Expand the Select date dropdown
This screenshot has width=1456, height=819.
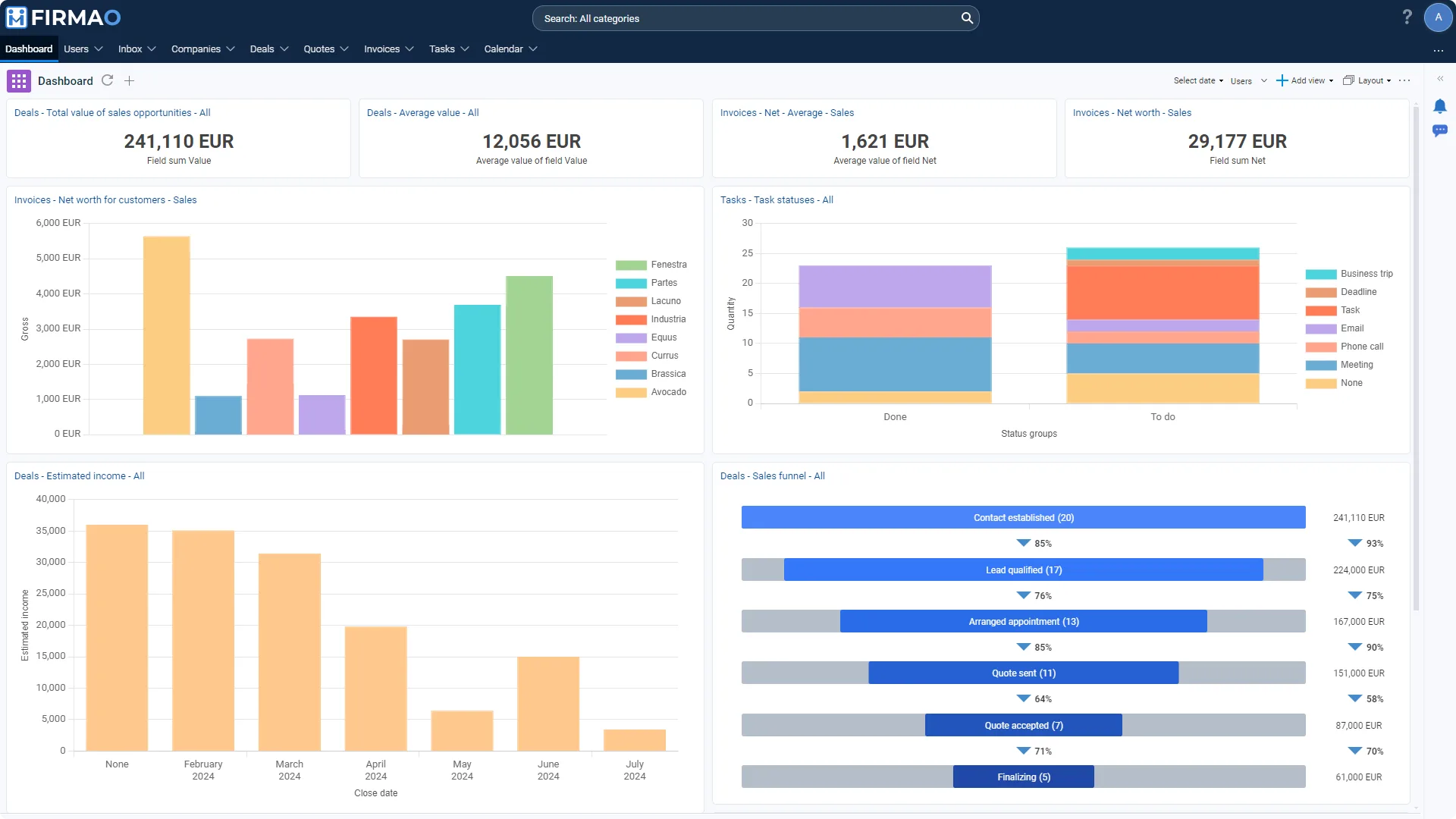[1198, 80]
